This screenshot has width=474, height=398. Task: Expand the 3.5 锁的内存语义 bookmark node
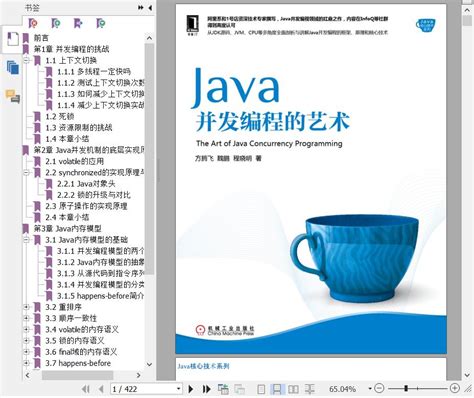(x=27, y=340)
